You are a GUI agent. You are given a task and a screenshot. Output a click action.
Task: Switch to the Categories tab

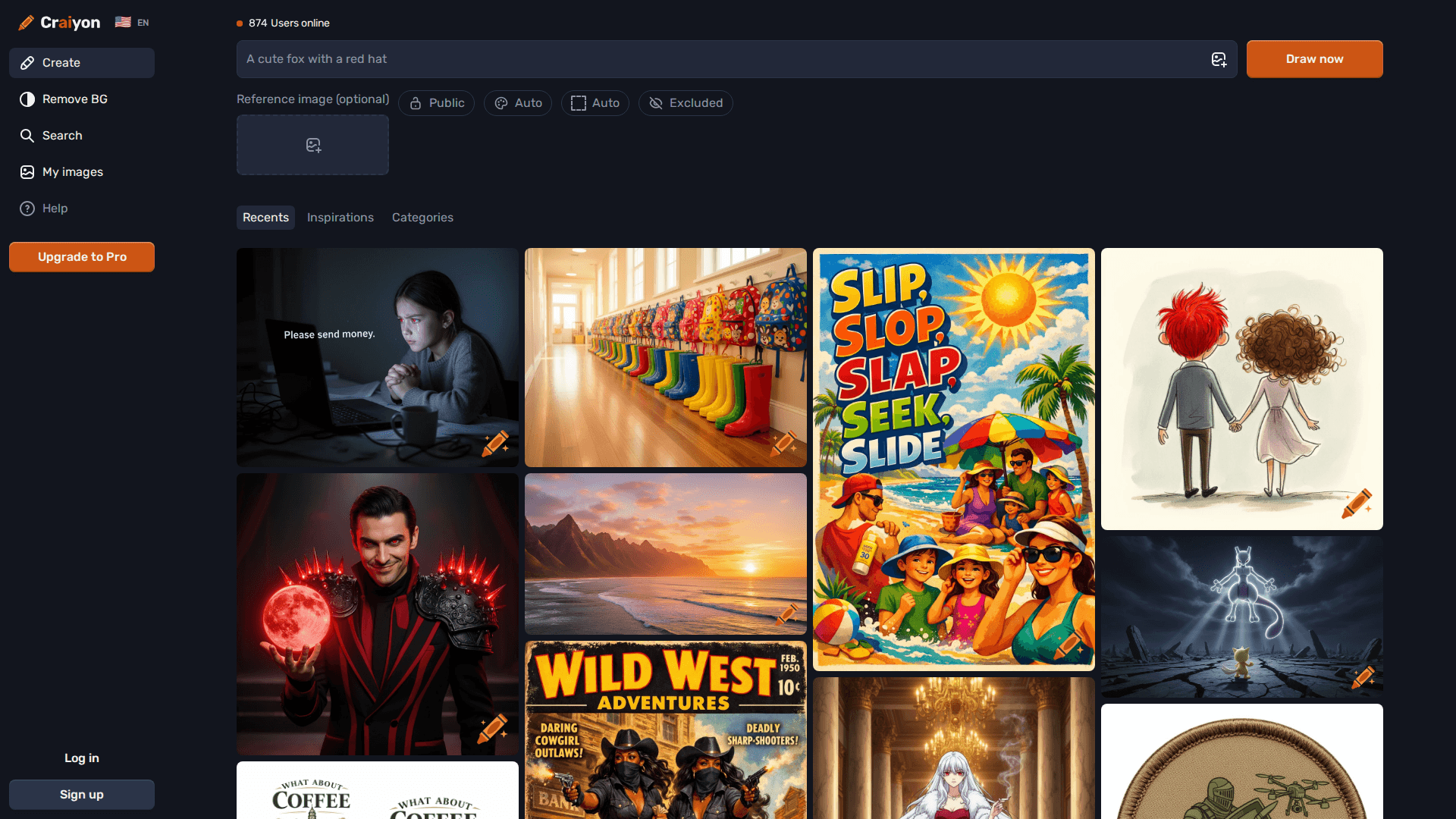(x=422, y=218)
